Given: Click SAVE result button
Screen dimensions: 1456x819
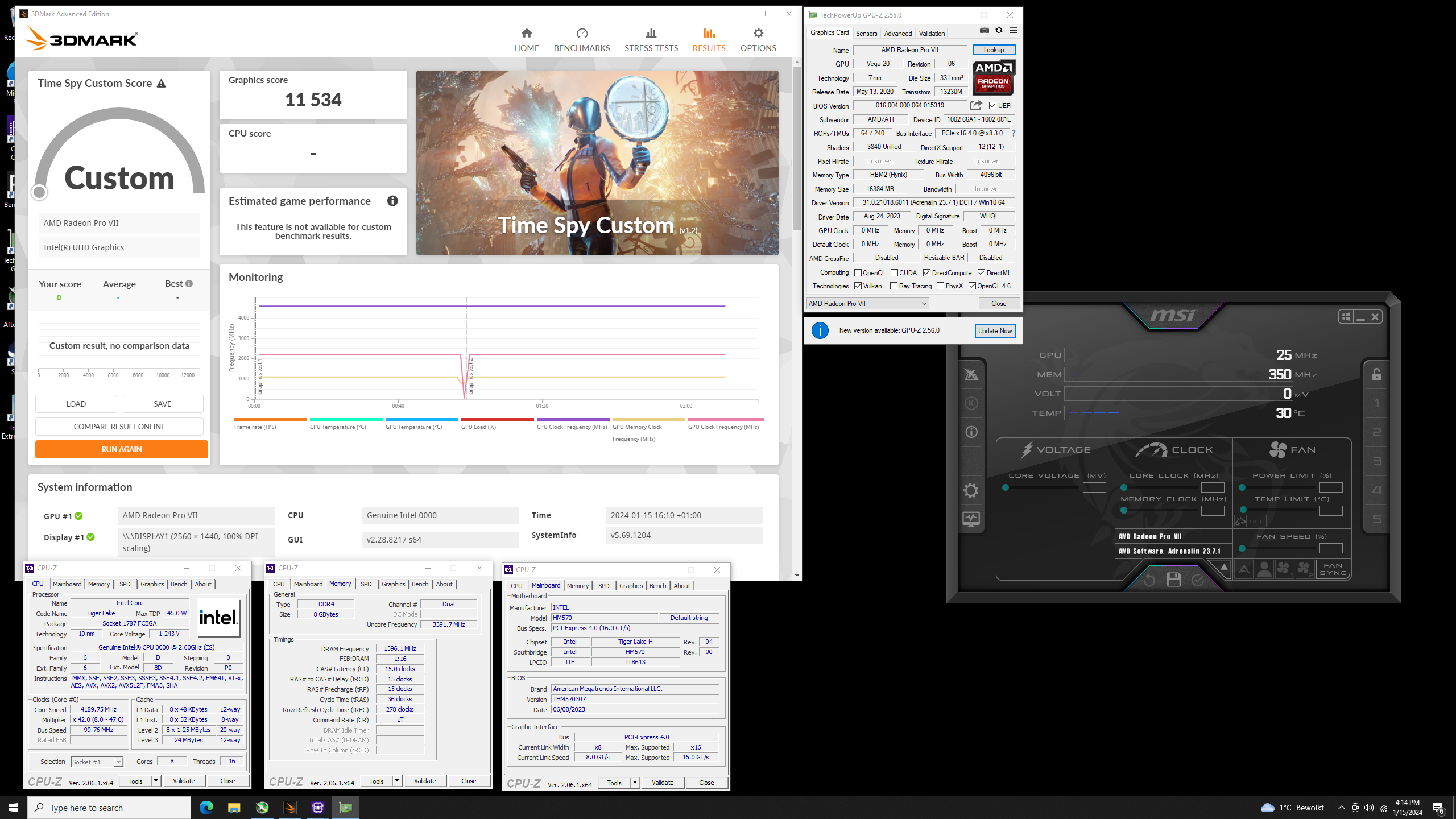Looking at the screenshot, I should (x=163, y=404).
